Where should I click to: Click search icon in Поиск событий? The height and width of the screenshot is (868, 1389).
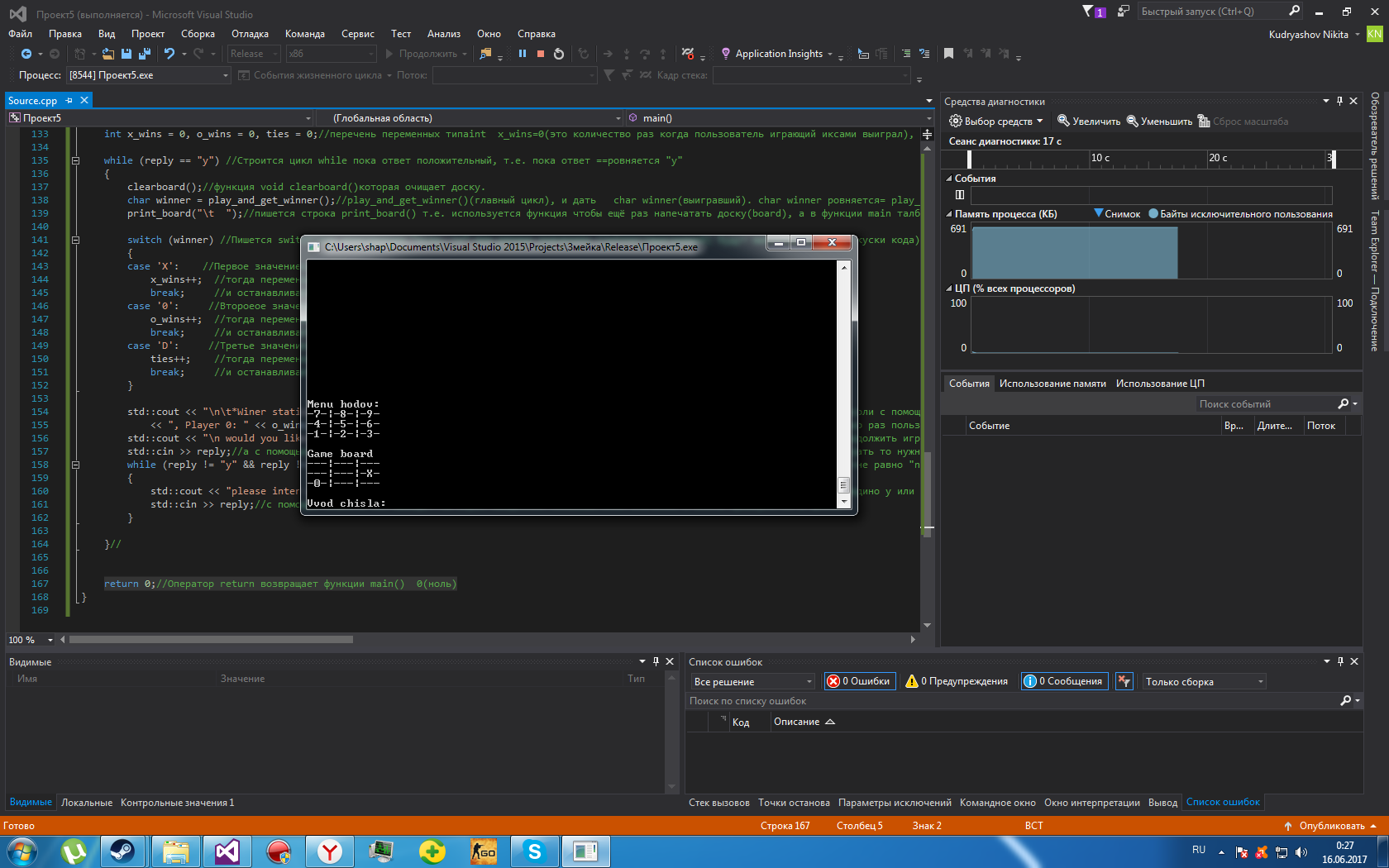click(x=1344, y=403)
